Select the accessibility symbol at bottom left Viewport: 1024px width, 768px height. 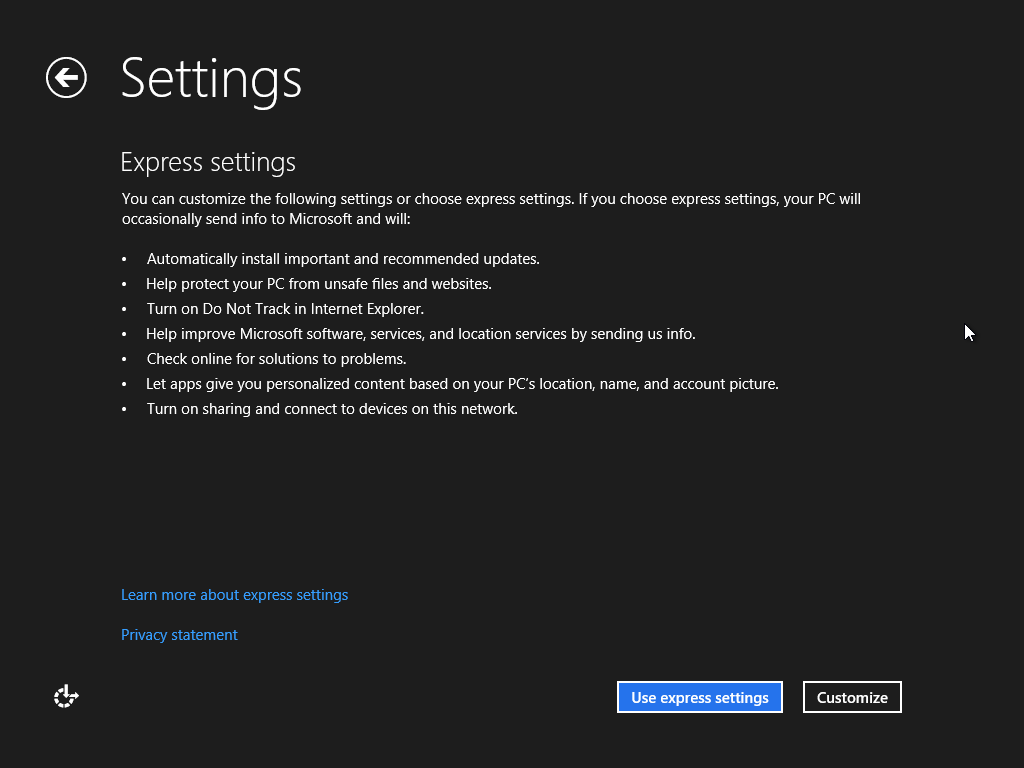click(x=65, y=696)
